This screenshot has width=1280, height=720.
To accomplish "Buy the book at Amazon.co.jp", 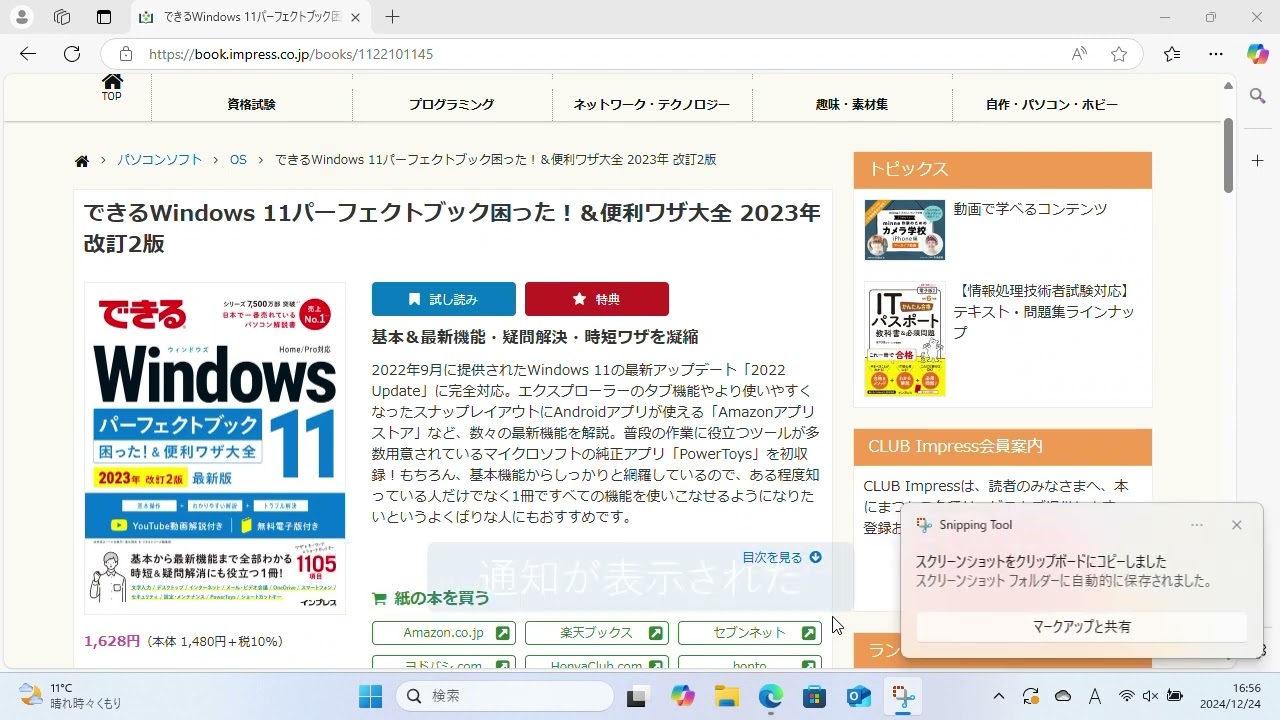I will pyautogui.click(x=444, y=633).
